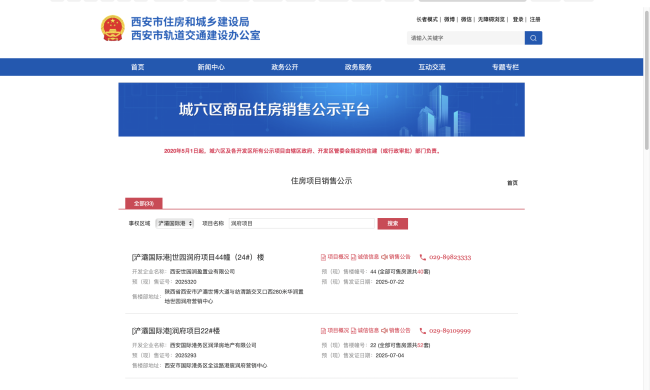The width and height of the screenshot is (650, 390).
Task: Click phone number 029-89823333
Action: point(450,257)
